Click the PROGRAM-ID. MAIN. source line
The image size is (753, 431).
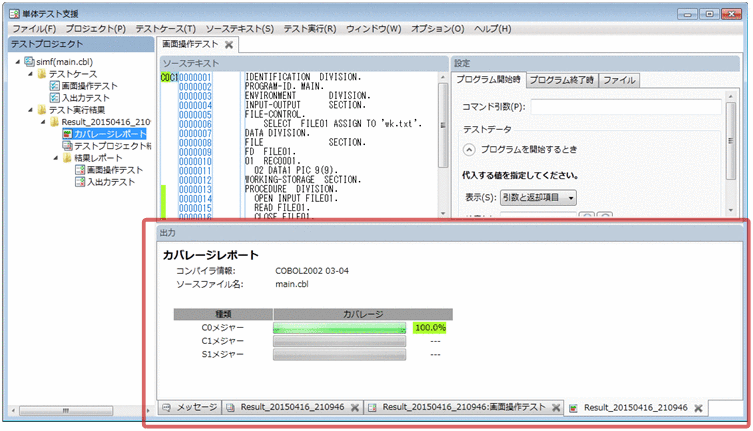point(284,86)
